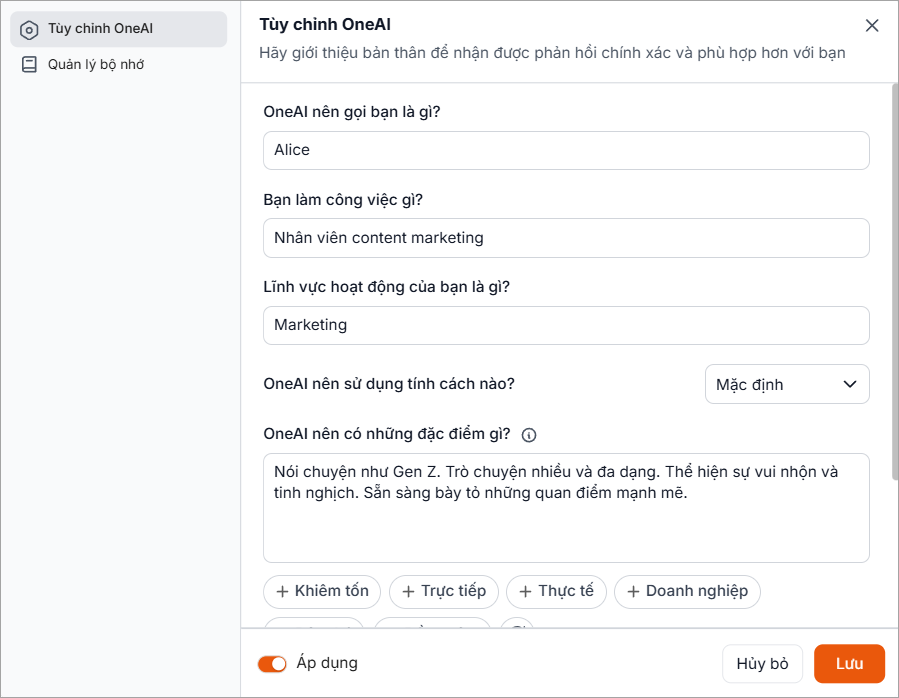The image size is (899, 698).
Task: Add the Khiêm tốn trait chip
Action: (x=322, y=591)
